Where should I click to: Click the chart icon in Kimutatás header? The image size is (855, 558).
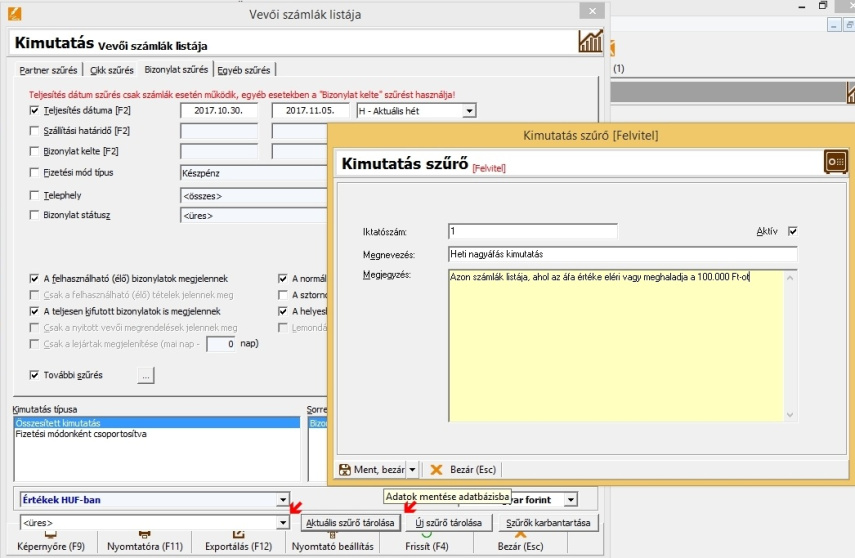pyautogui.click(x=591, y=42)
